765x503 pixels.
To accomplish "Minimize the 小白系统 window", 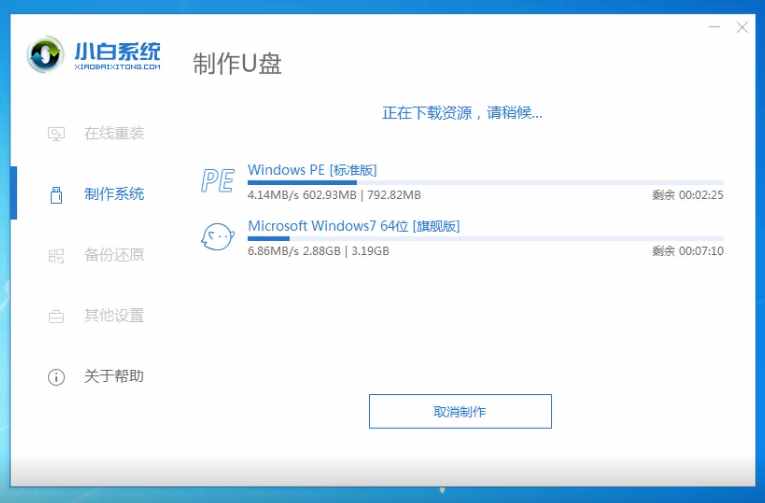I will pos(714,27).
